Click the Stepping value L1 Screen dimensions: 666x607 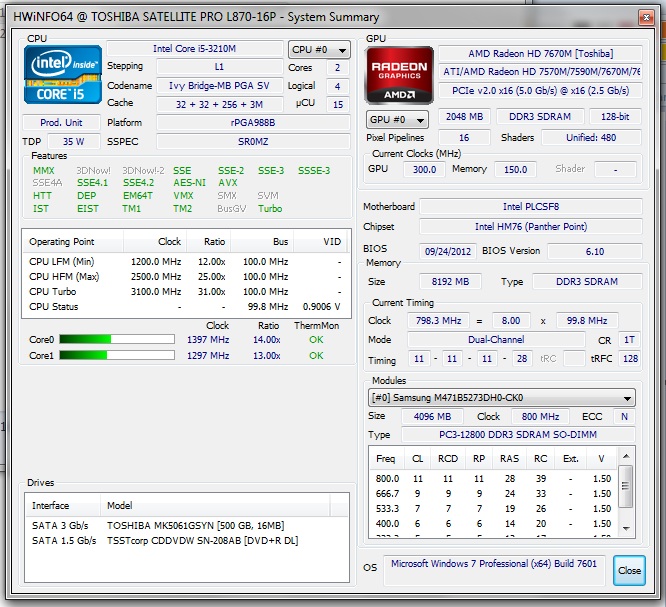220,67
